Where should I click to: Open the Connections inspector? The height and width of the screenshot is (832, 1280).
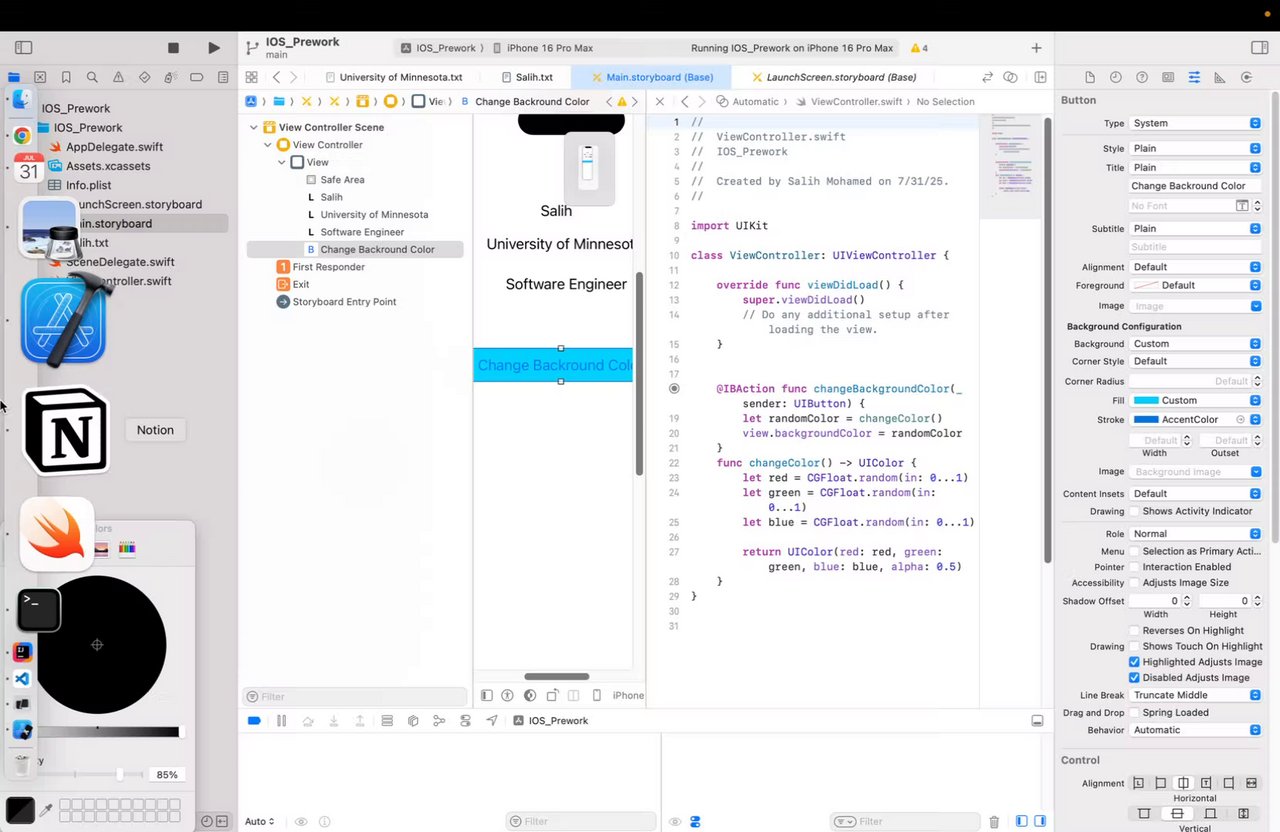click(x=1246, y=77)
